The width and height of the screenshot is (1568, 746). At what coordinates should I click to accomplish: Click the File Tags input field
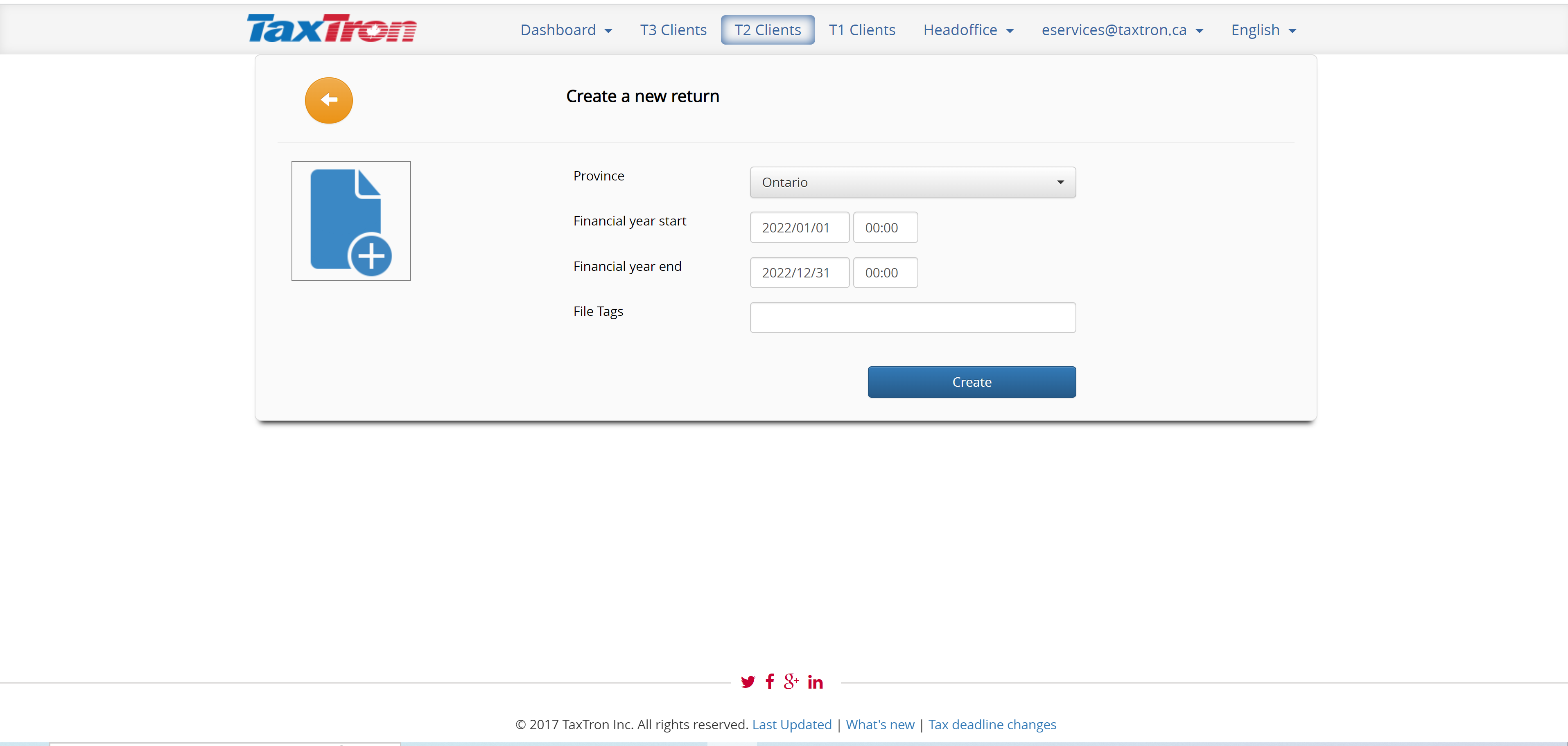pos(913,318)
